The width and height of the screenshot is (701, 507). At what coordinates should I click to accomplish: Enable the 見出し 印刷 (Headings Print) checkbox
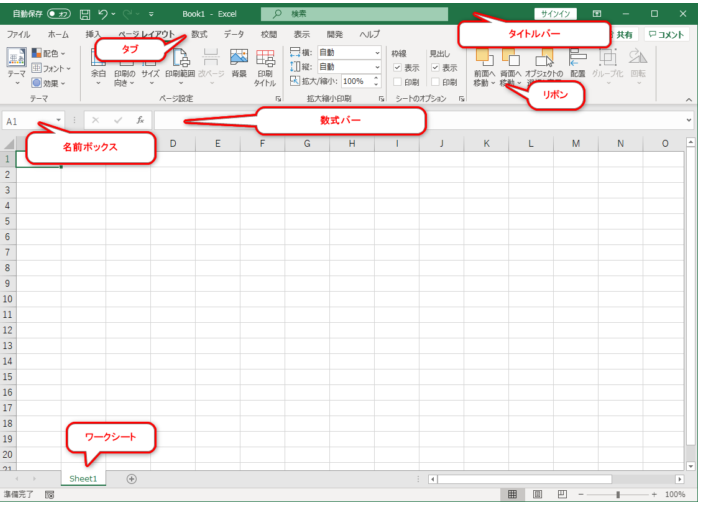click(x=435, y=82)
